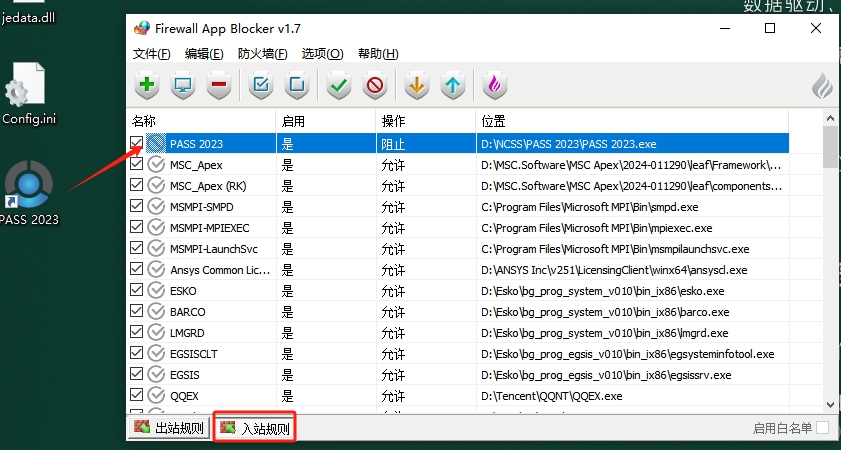
Task: Select the PASS 2023 desktop shortcut icon
Action: (28, 185)
